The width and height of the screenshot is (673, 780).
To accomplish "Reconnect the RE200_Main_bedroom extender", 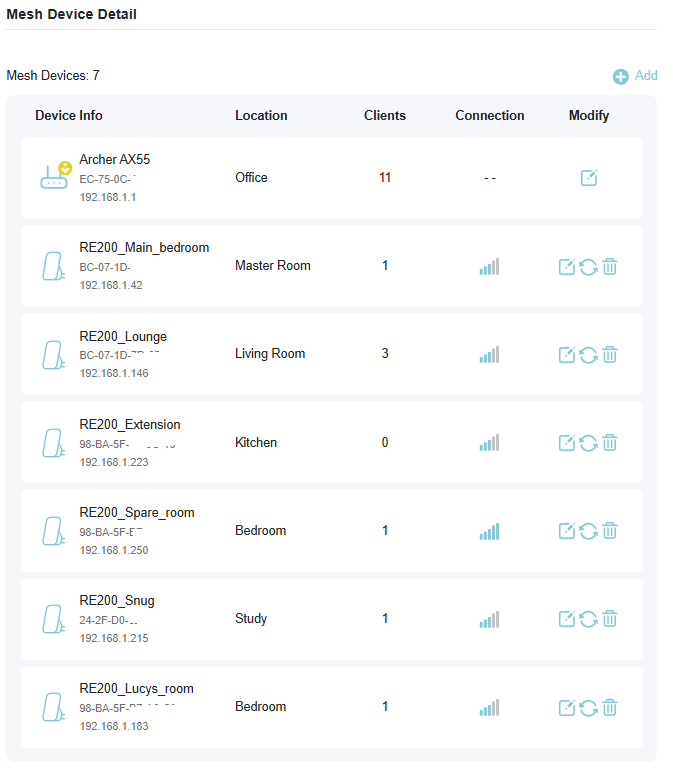I will [588, 267].
